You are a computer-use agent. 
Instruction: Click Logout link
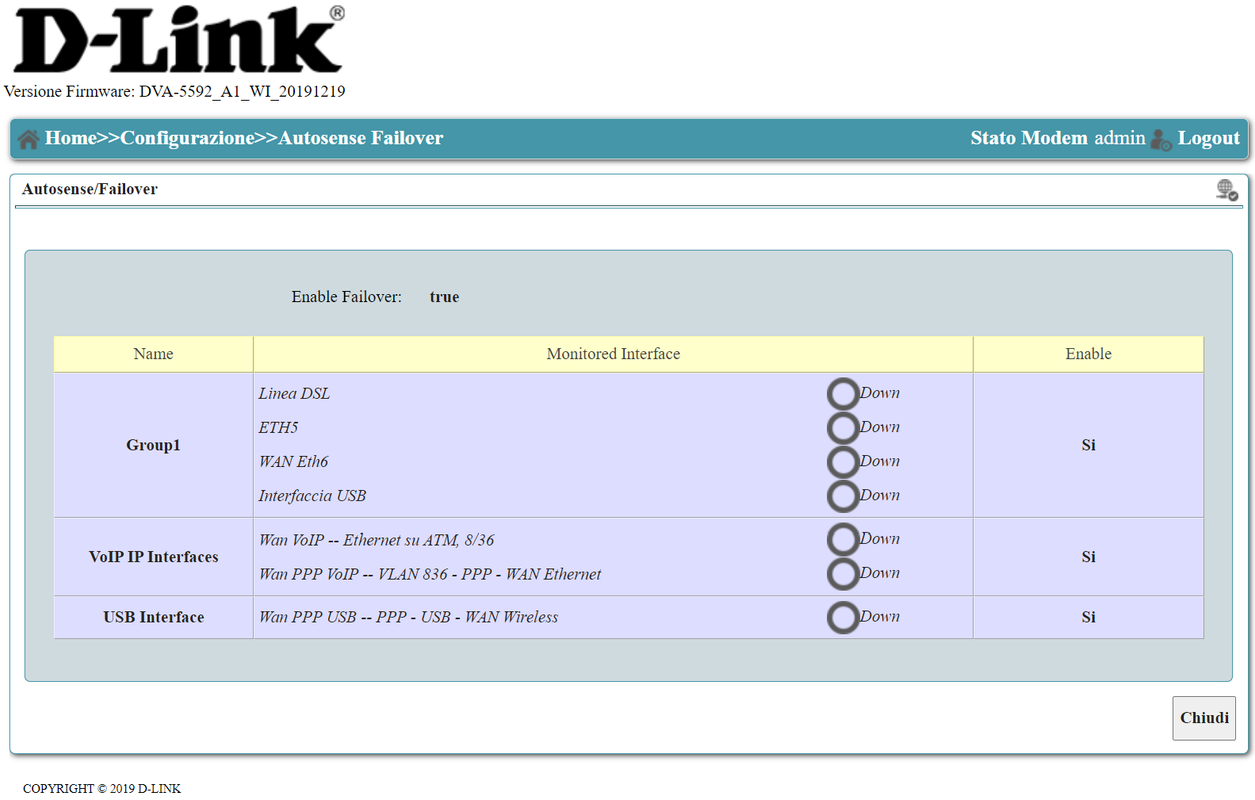click(x=1208, y=138)
